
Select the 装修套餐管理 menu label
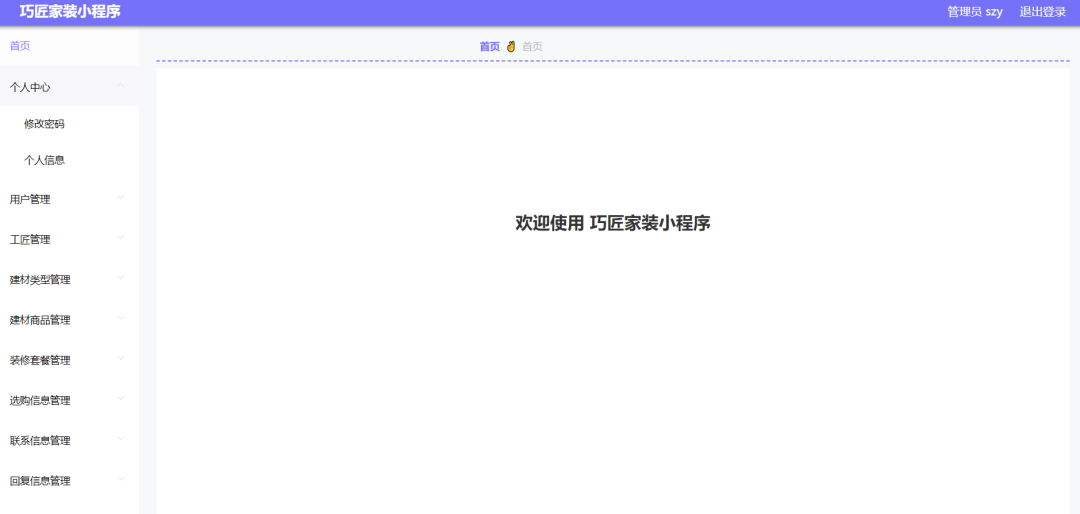40,360
